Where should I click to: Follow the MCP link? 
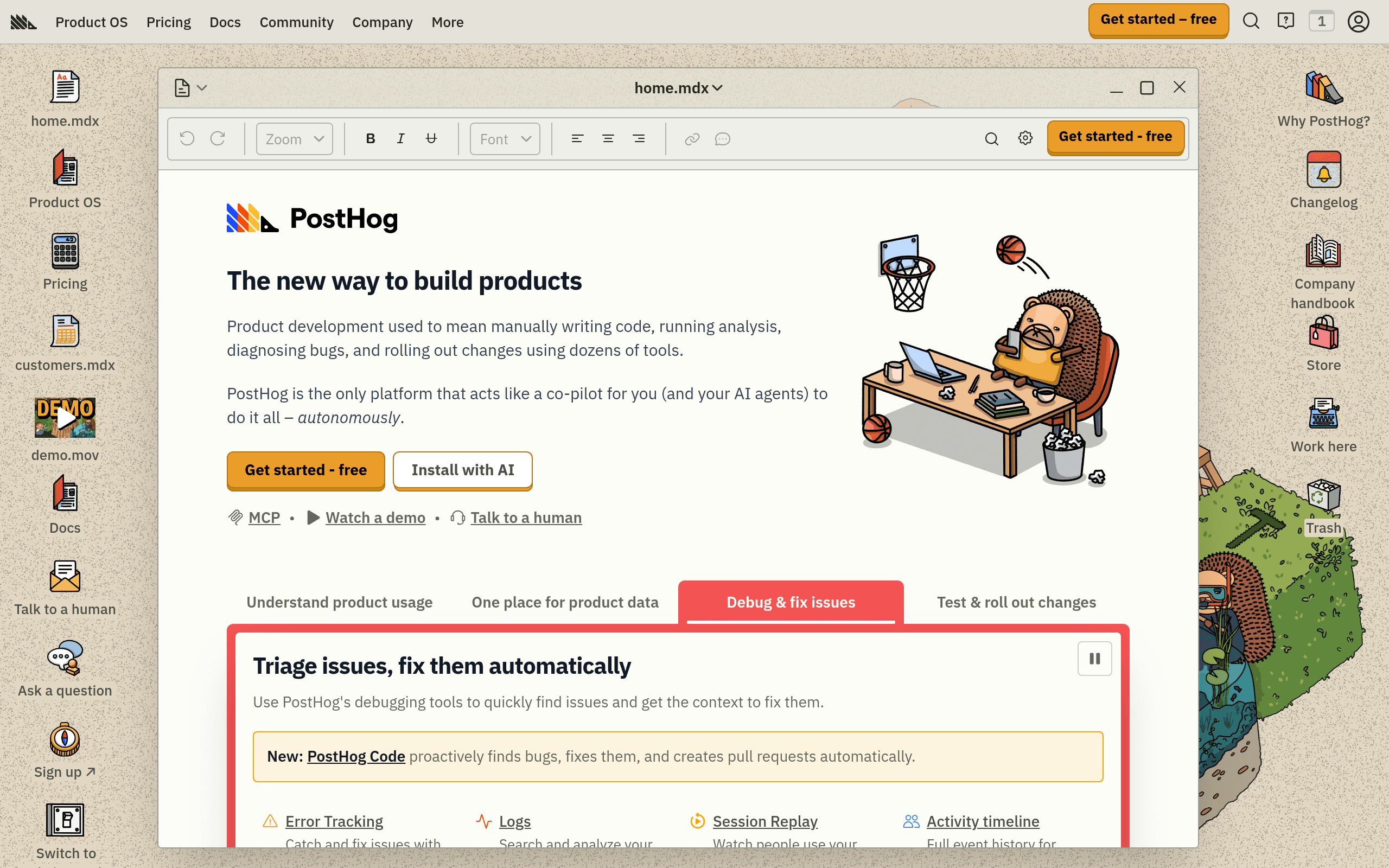[264, 517]
